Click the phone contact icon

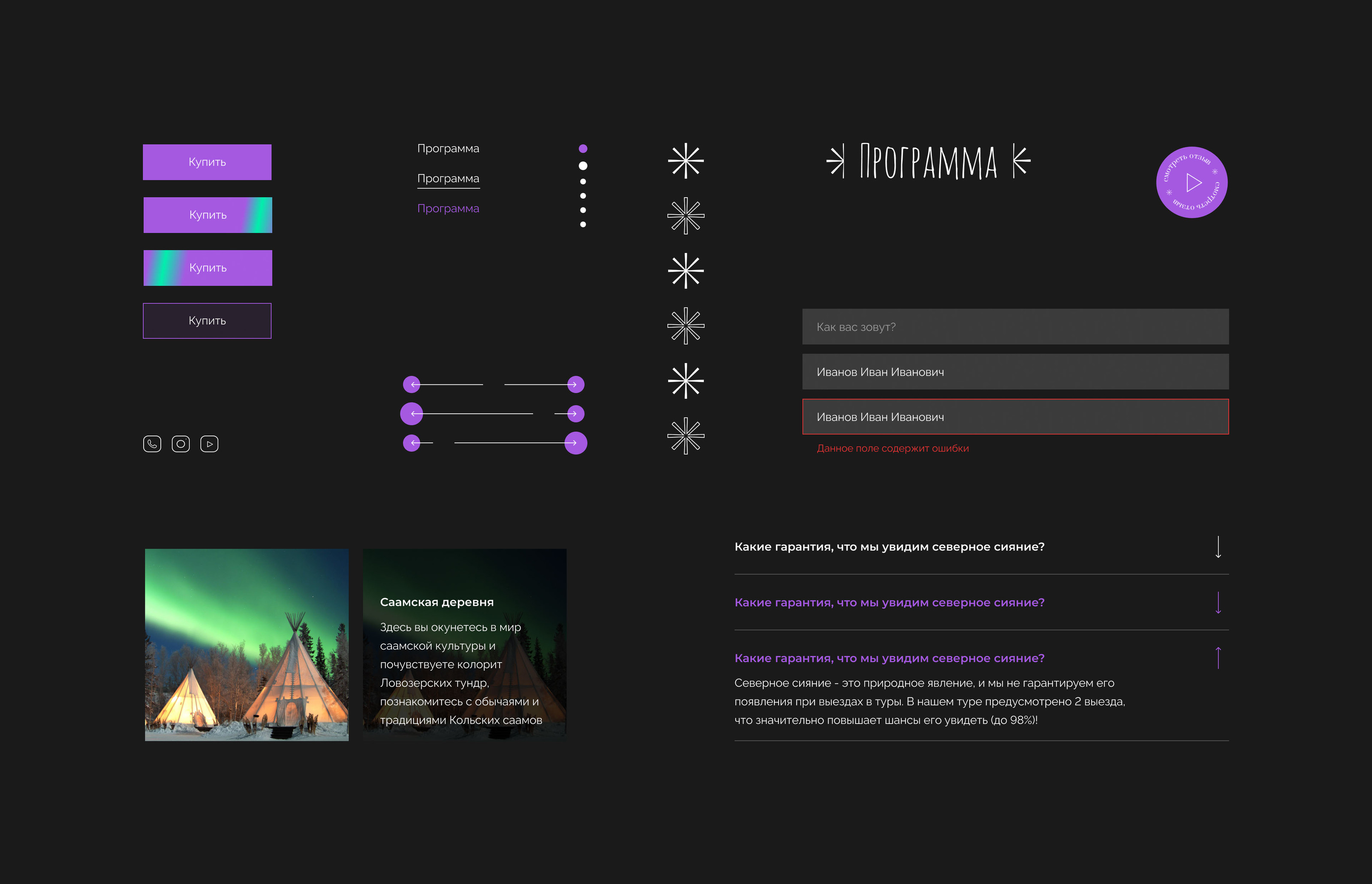click(x=152, y=444)
